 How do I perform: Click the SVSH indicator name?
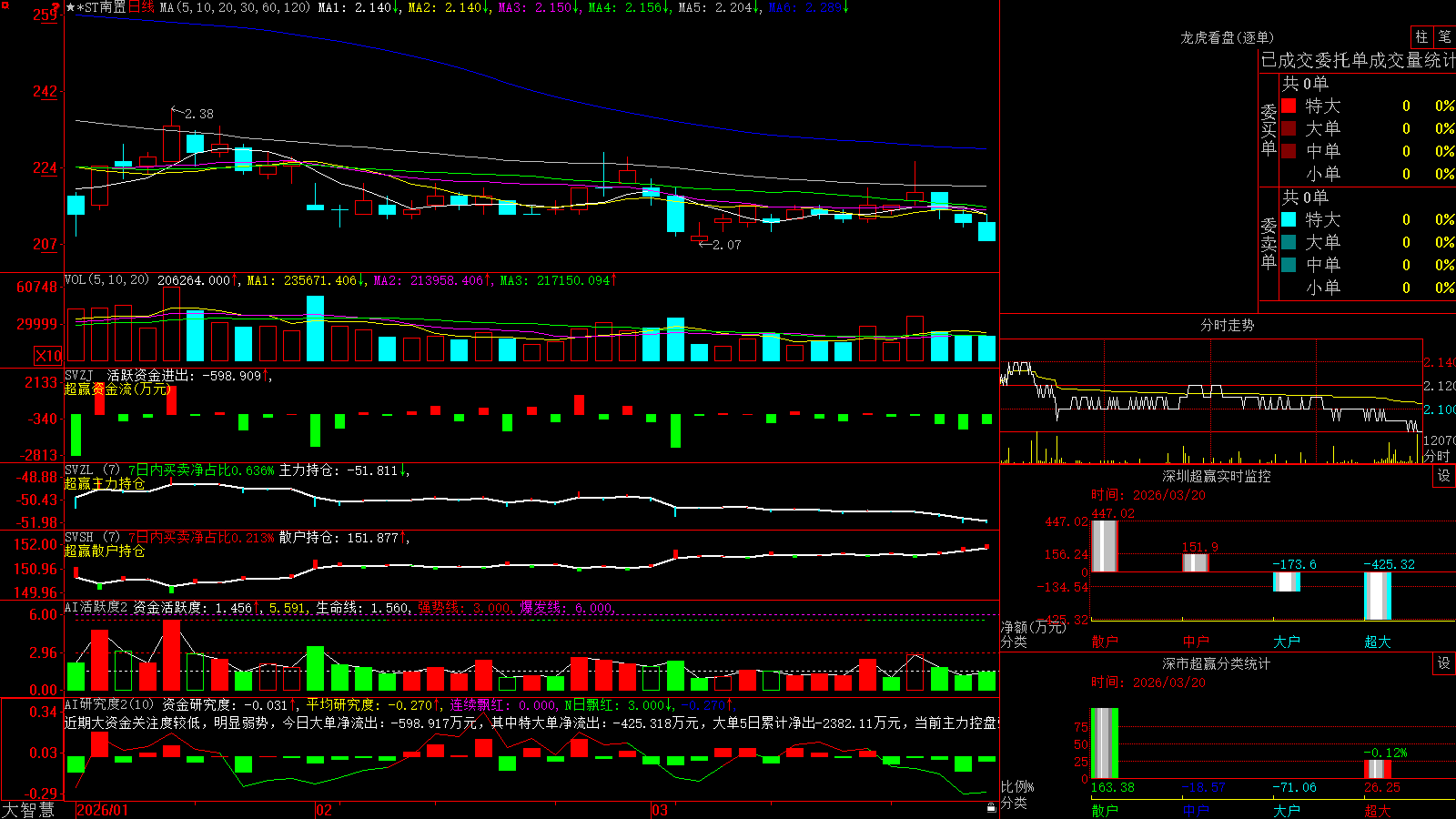click(x=79, y=538)
